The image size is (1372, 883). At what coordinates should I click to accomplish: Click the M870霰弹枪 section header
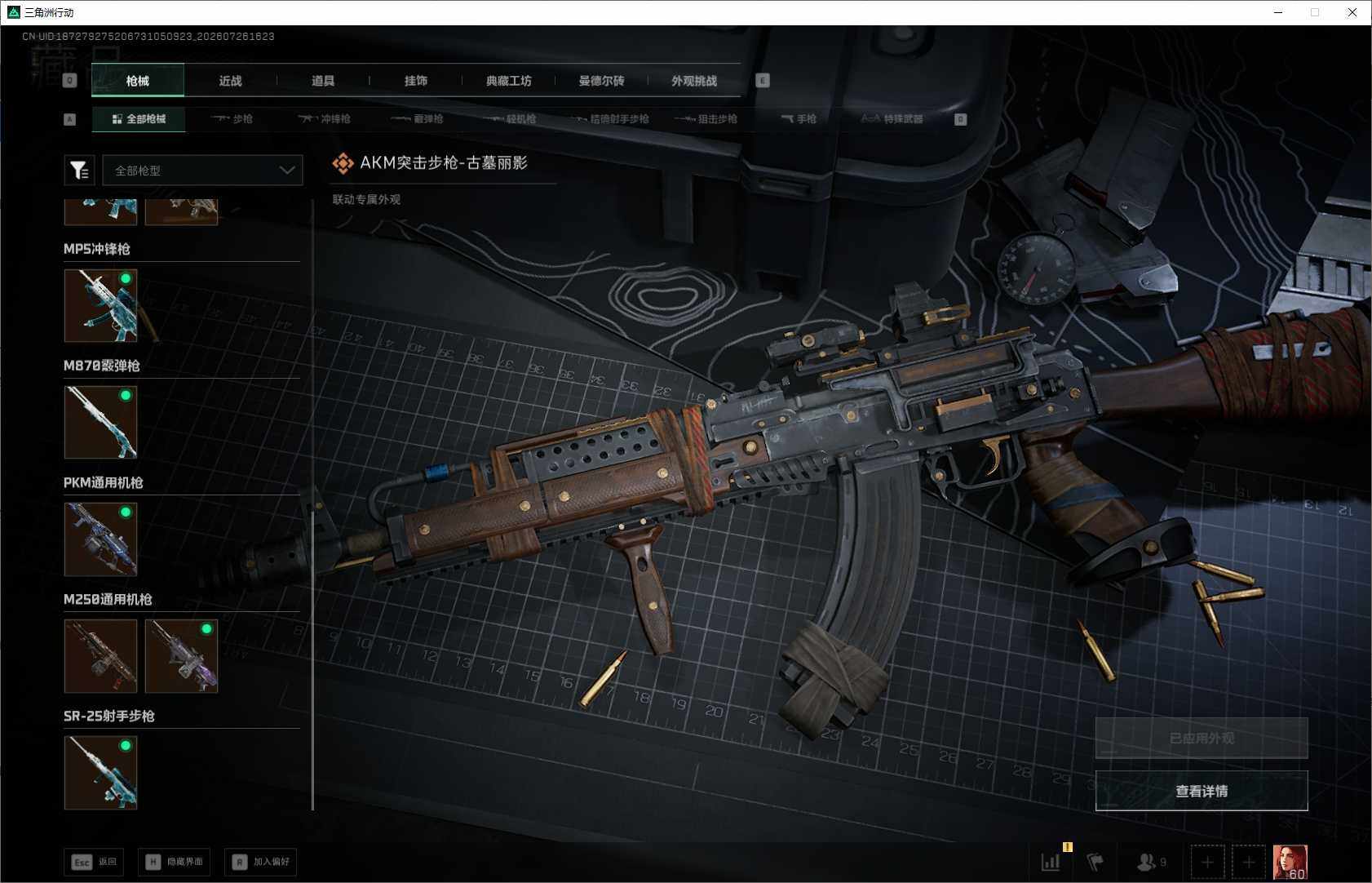[x=102, y=366]
